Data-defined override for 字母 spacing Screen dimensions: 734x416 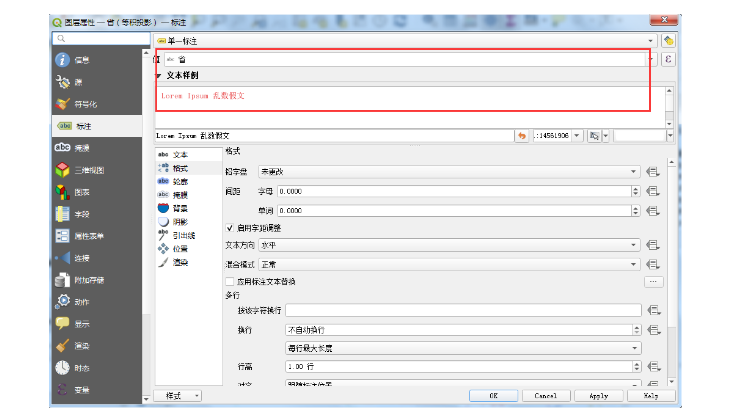click(x=653, y=191)
